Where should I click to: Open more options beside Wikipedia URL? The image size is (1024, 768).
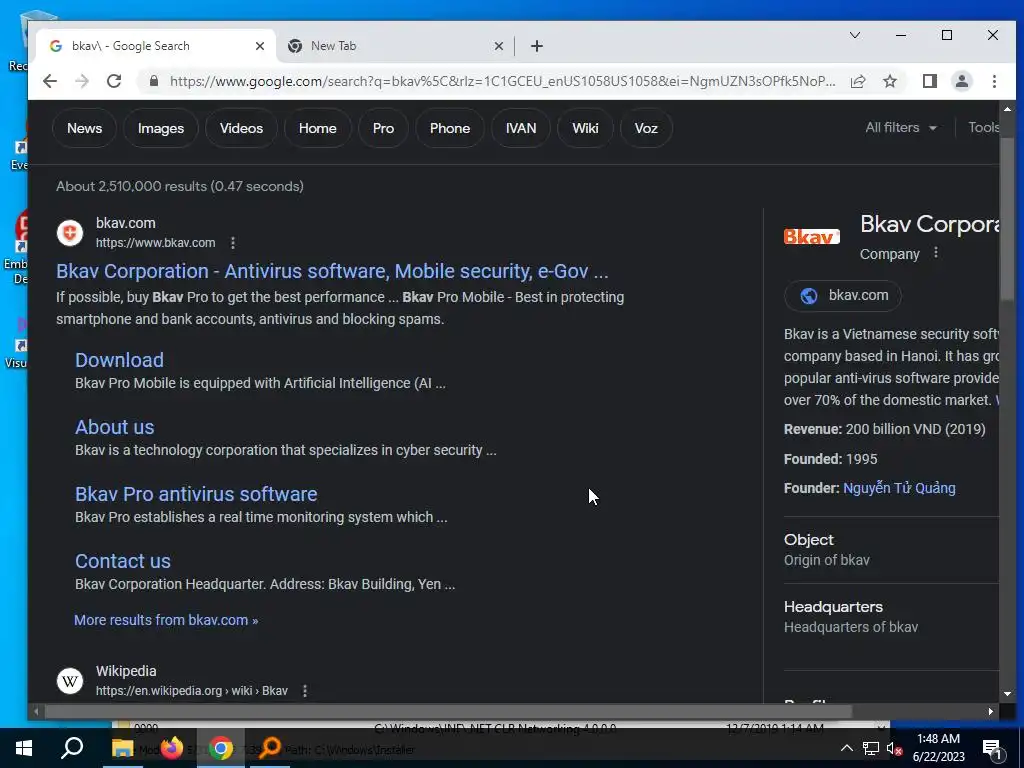(305, 691)
